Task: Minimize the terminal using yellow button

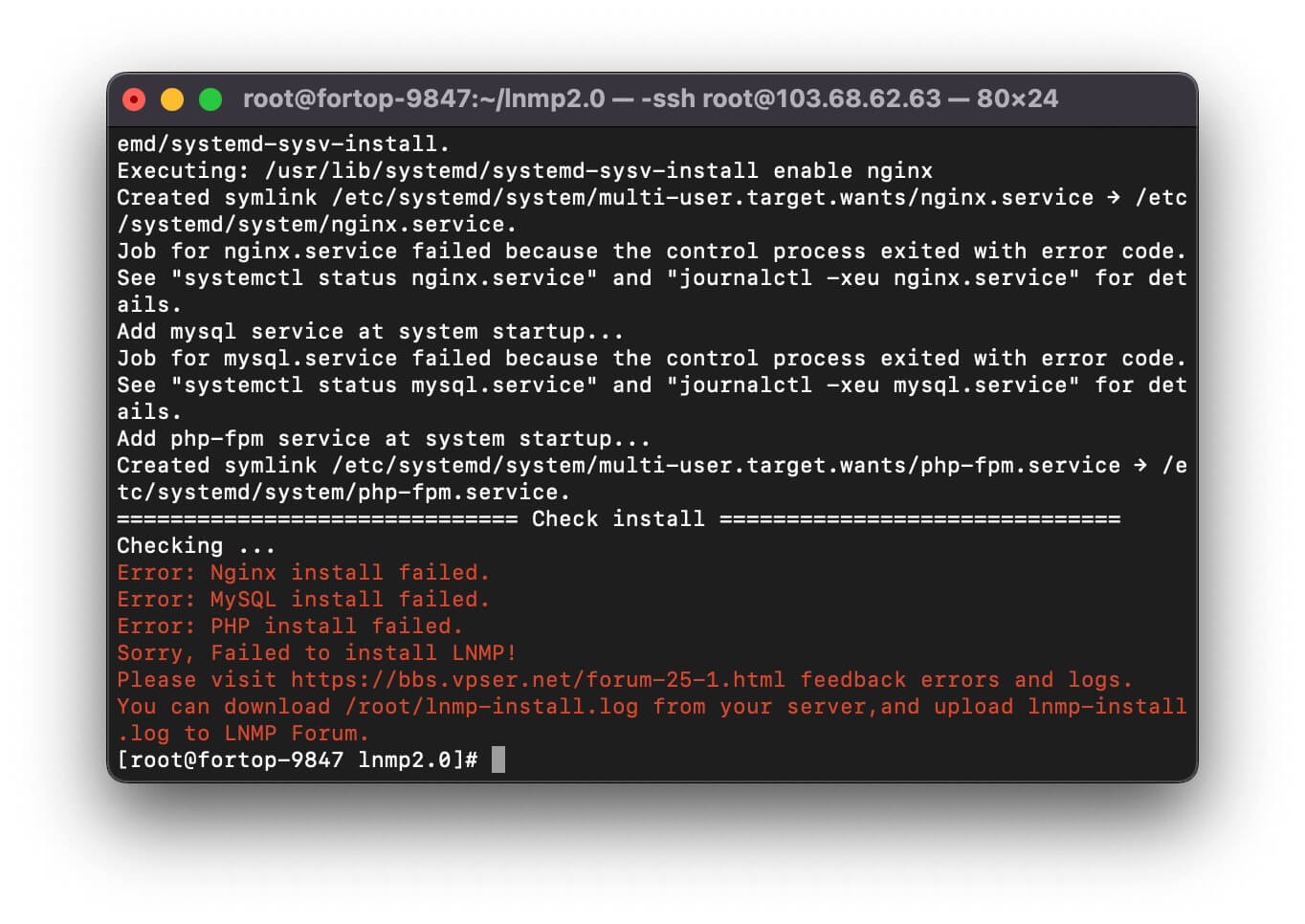Action: 172,99
